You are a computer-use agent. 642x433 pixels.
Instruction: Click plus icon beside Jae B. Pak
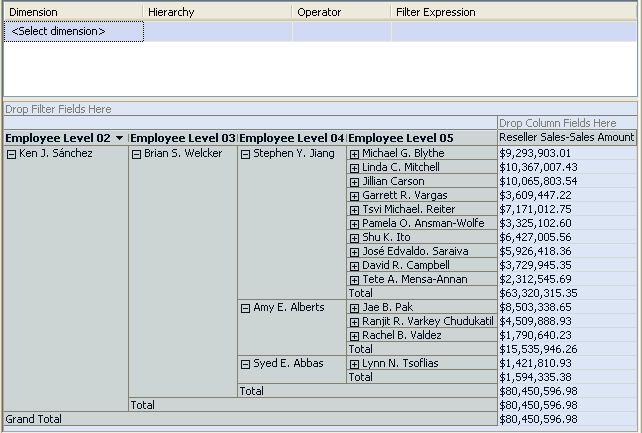coord(355,308)
